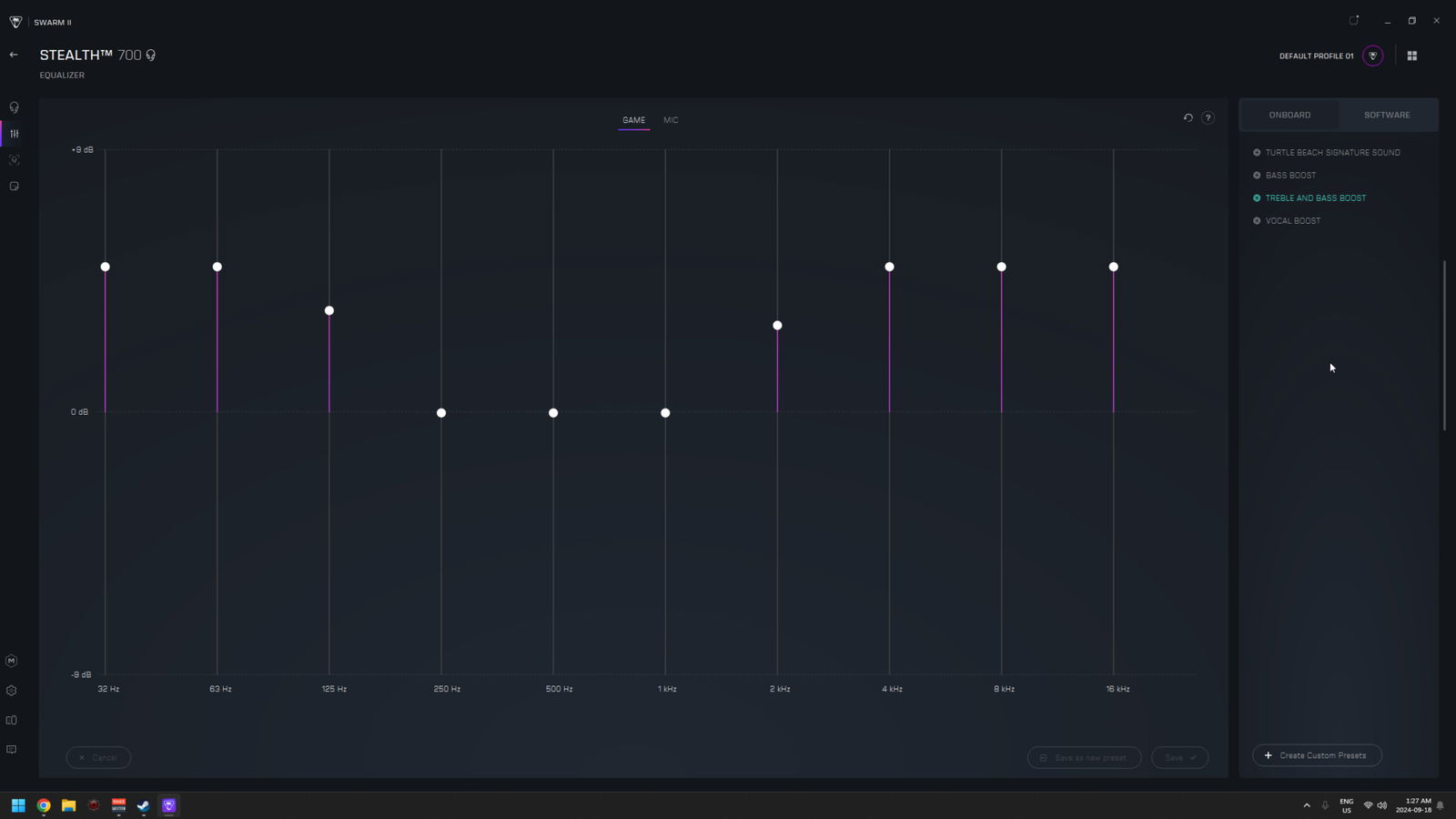
Task: Expand the Save button's dropdown arrow
Action: (1193, 758)
